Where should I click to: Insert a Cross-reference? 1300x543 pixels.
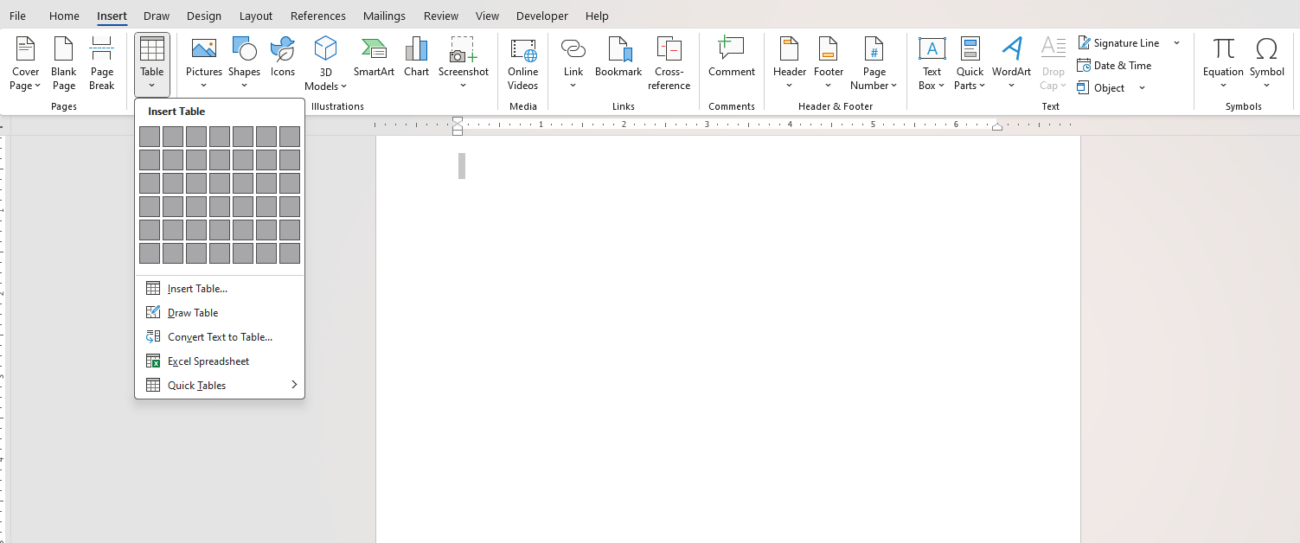click(669, 64)
